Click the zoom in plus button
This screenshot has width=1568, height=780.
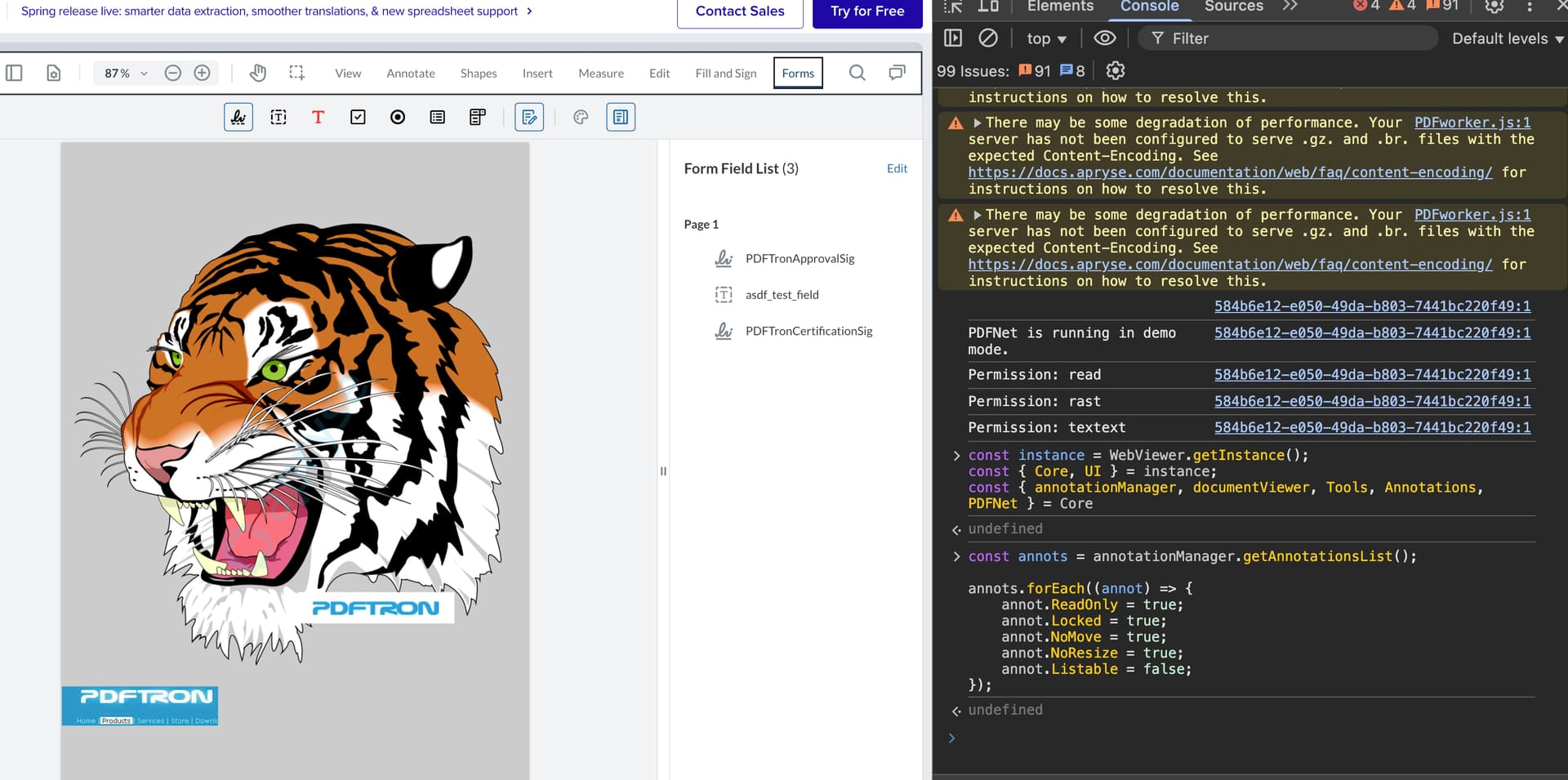tap(202, 73)
